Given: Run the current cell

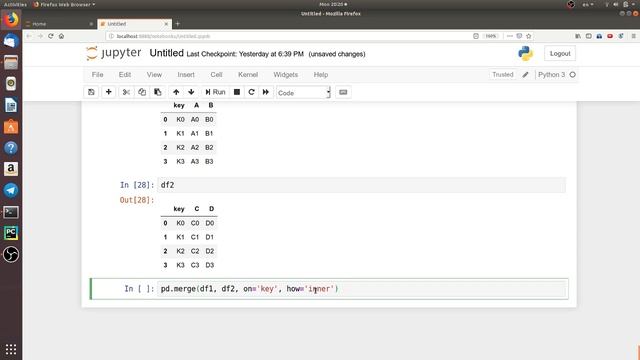Looking at the screenshot, I should pos(215,92).
